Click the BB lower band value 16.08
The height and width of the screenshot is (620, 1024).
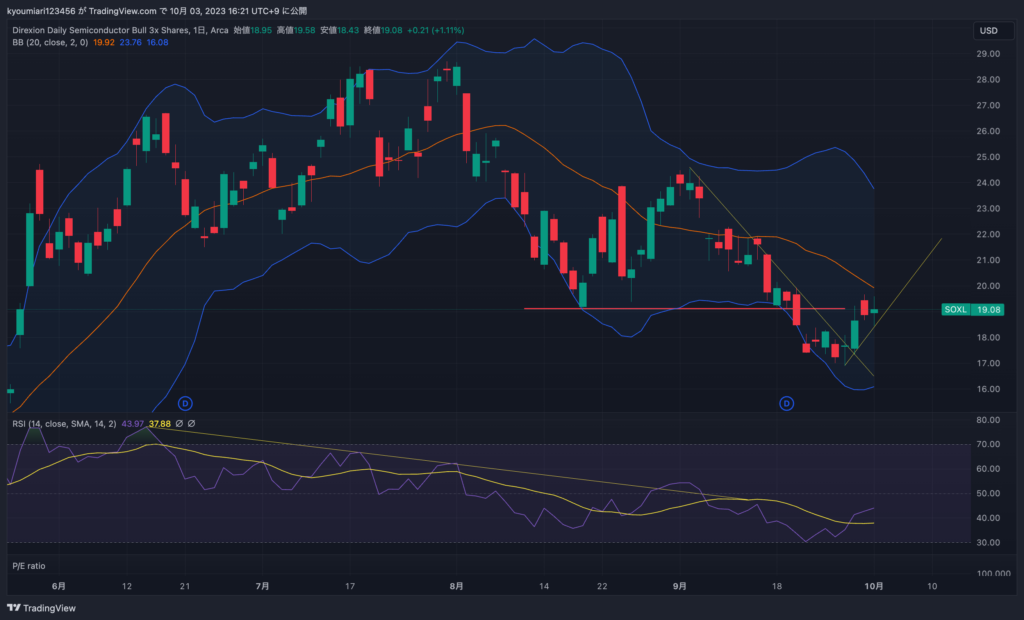coord(157,42)
